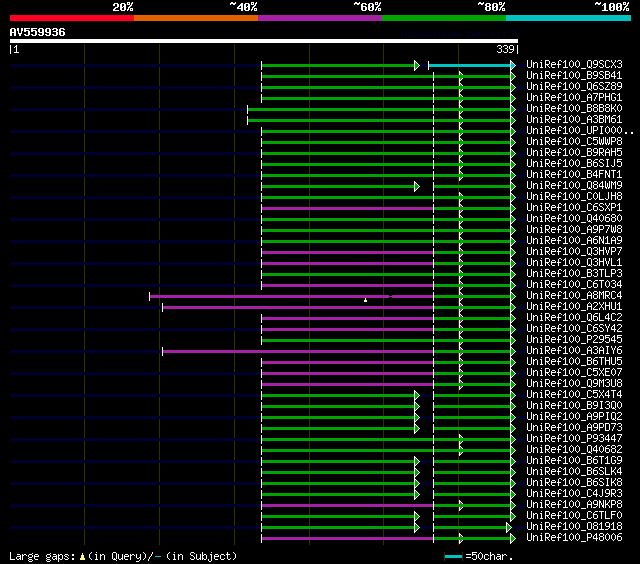The height and width of the screenshot is (564, 640).
Task: View hit UniRef100_A6N1A9
Action: (x=574, y=241)
